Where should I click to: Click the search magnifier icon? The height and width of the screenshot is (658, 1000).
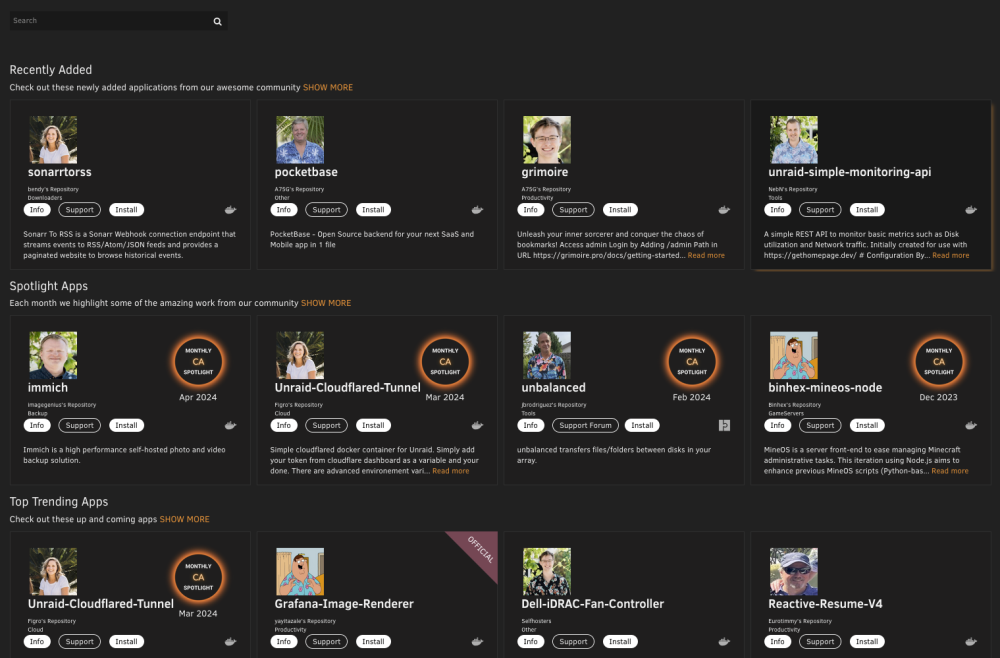pos(217,21)
